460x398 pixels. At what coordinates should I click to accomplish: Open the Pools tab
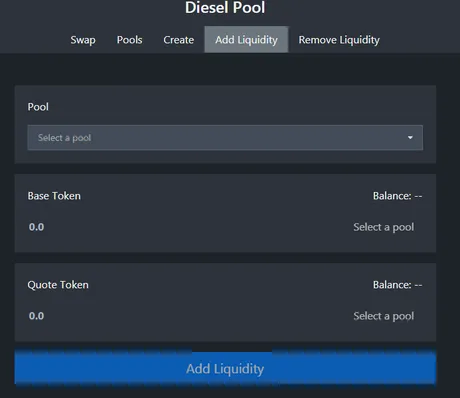pyautogui.click(x=129, y=40)
